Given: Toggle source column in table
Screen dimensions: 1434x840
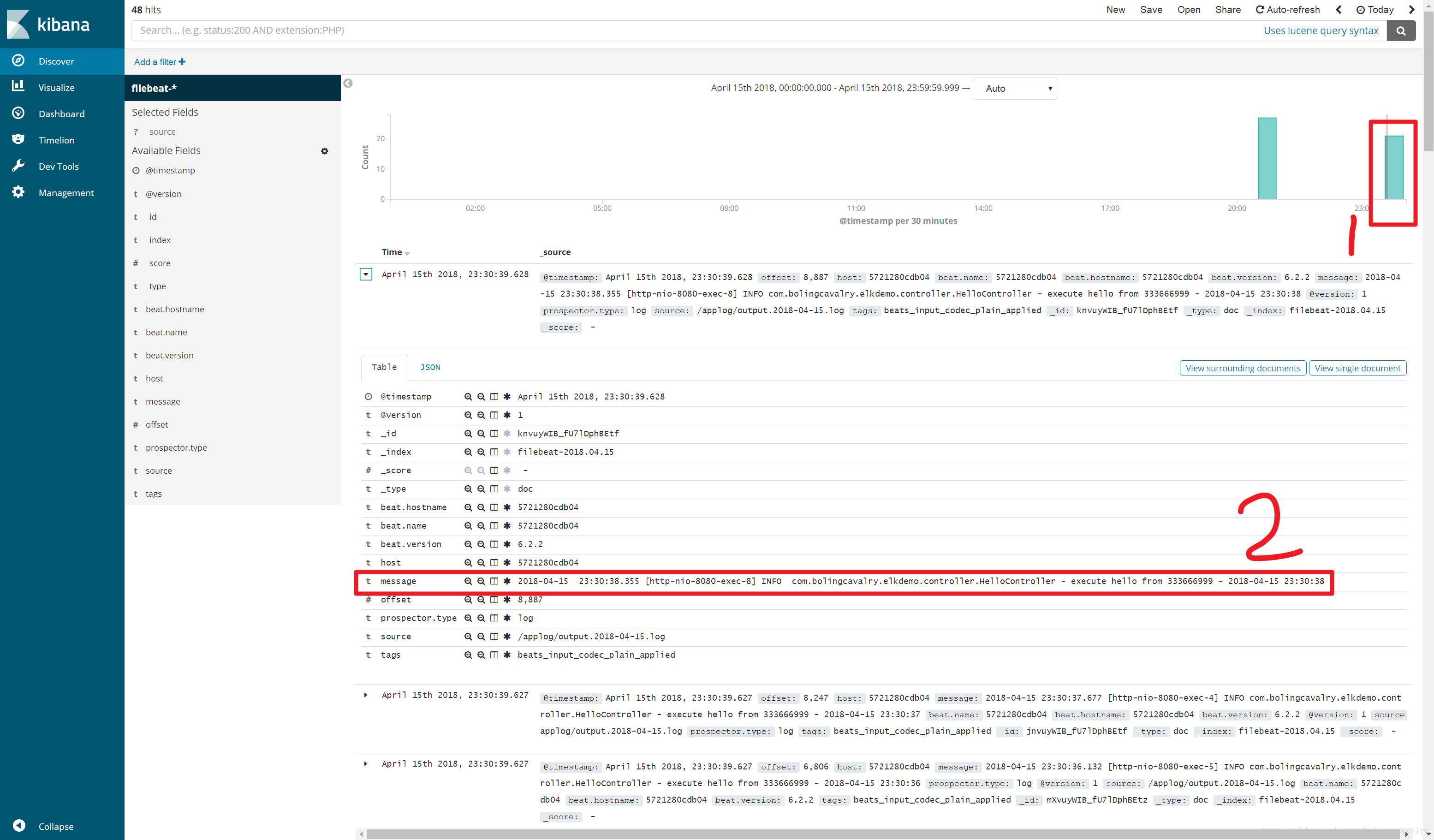Looking at the screenshot, I should (494, 636).
